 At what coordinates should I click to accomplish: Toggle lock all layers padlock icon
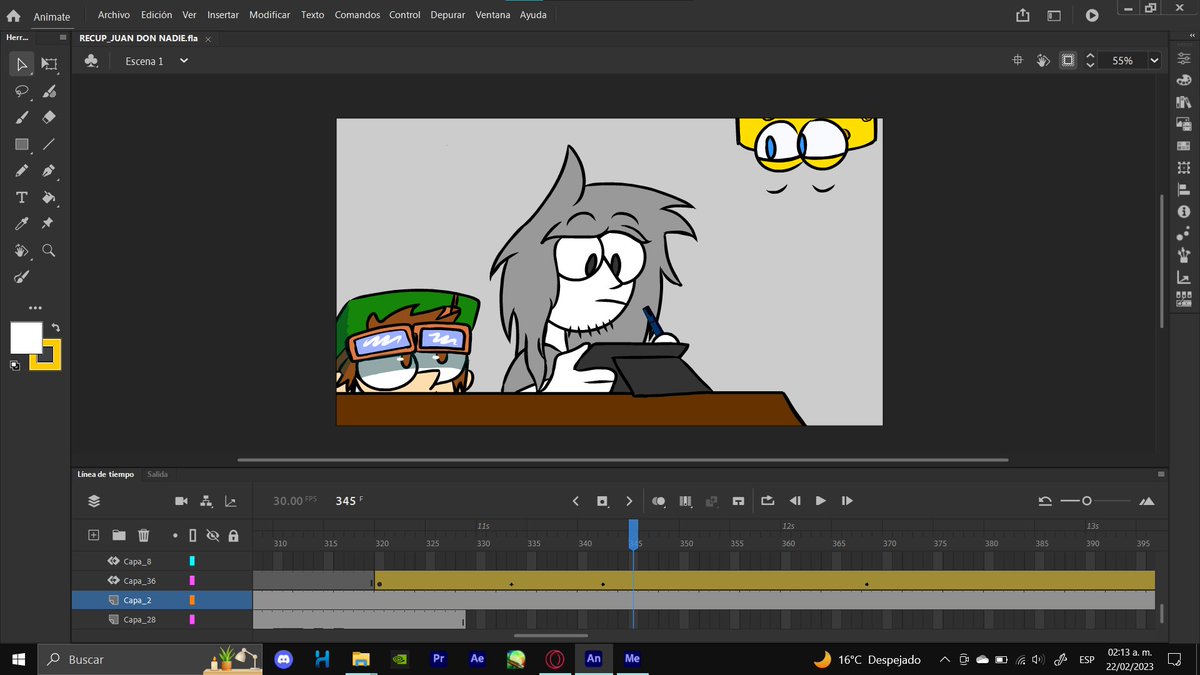click(233, 535)
